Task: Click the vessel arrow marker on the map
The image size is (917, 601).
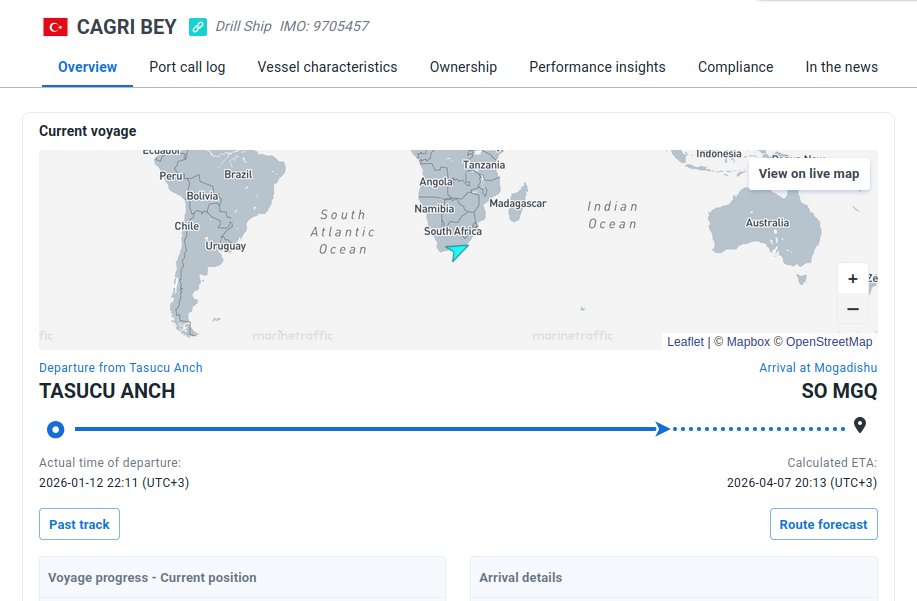Action: [456, 252]
